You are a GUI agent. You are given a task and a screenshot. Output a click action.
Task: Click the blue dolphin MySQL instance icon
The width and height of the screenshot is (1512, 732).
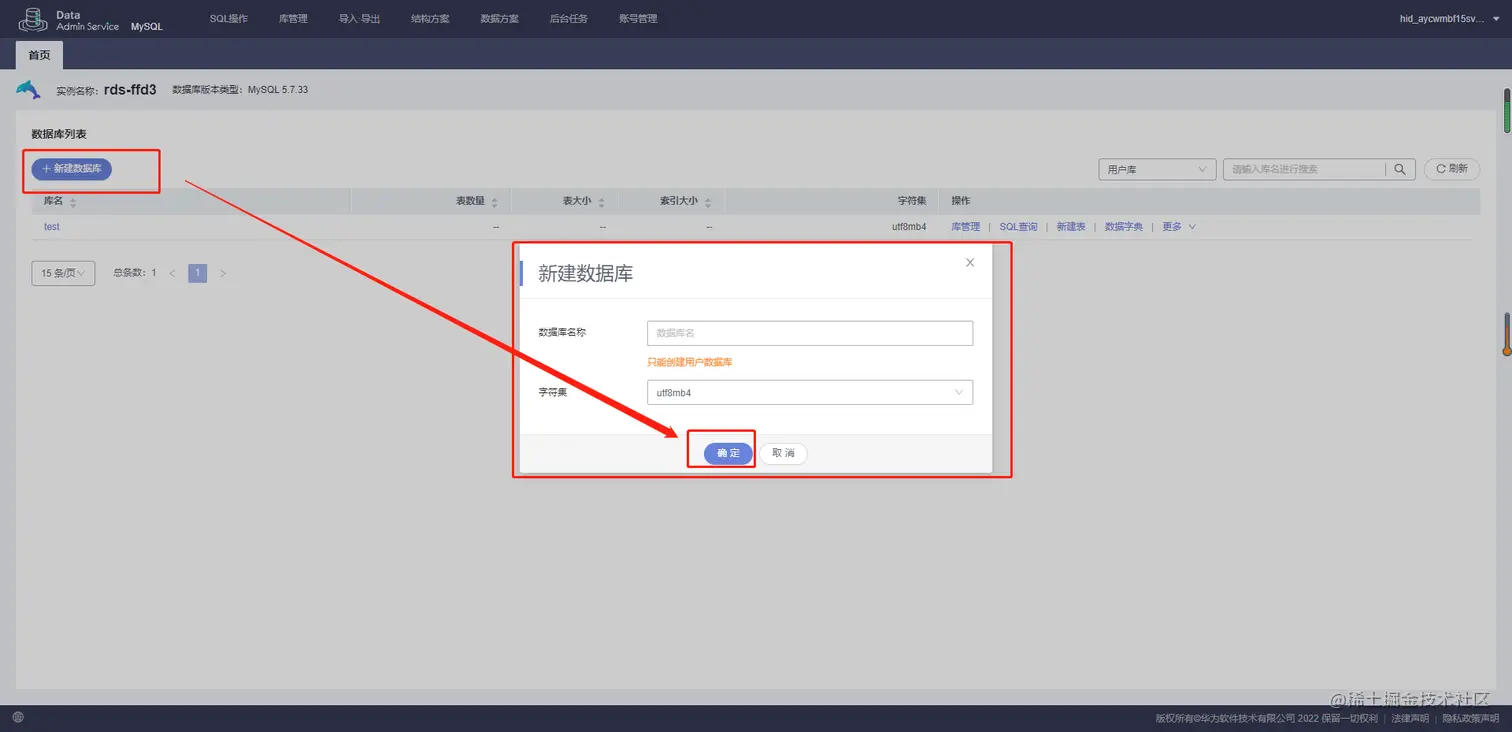pos(28,90)
